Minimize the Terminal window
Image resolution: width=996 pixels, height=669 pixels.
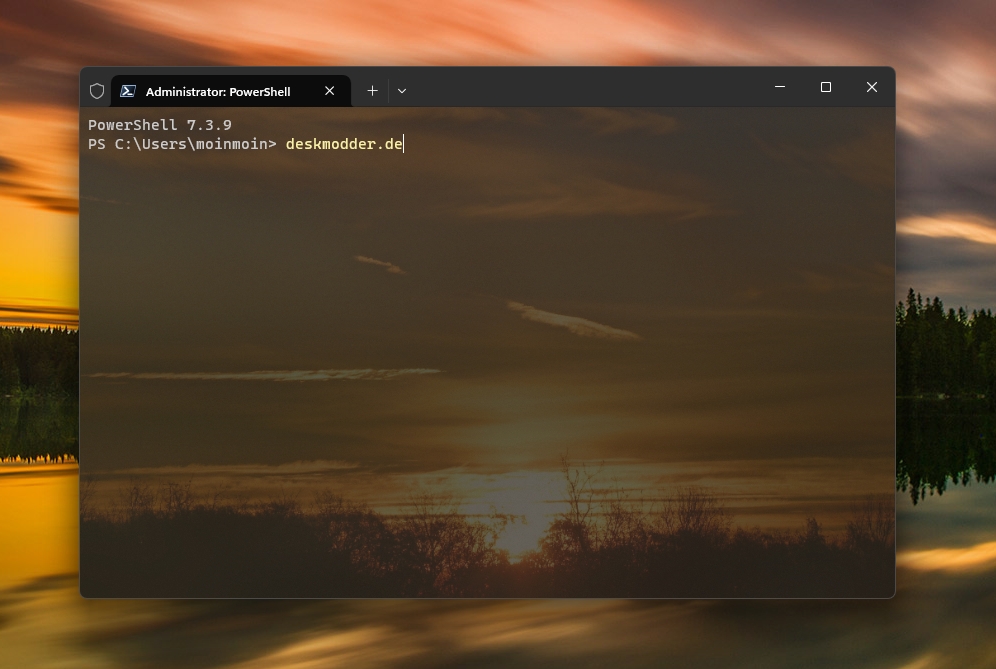(780, 87)
